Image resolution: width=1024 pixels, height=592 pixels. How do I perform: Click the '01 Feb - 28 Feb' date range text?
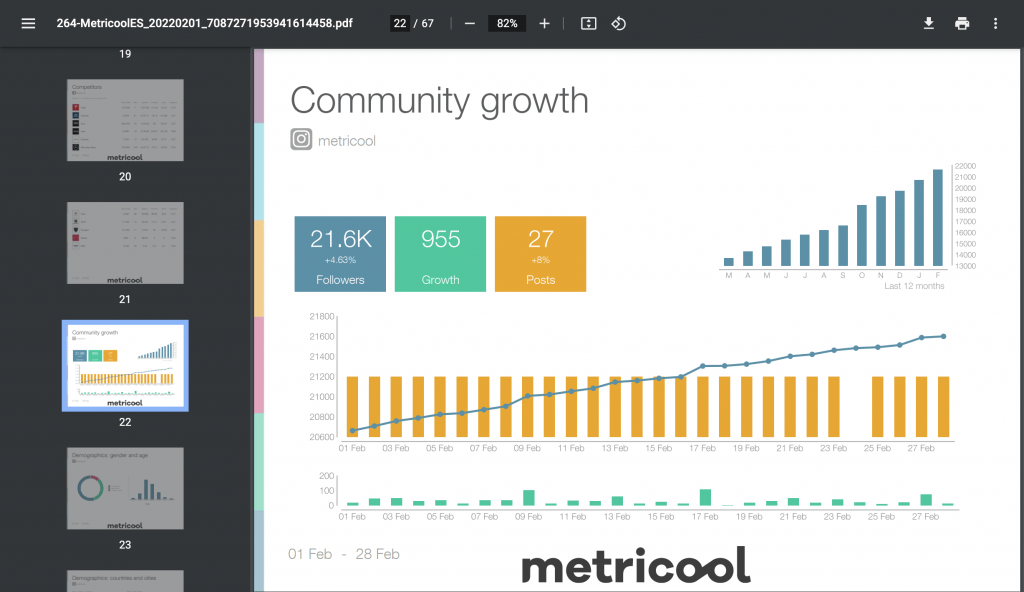click(x=344, y=554)
